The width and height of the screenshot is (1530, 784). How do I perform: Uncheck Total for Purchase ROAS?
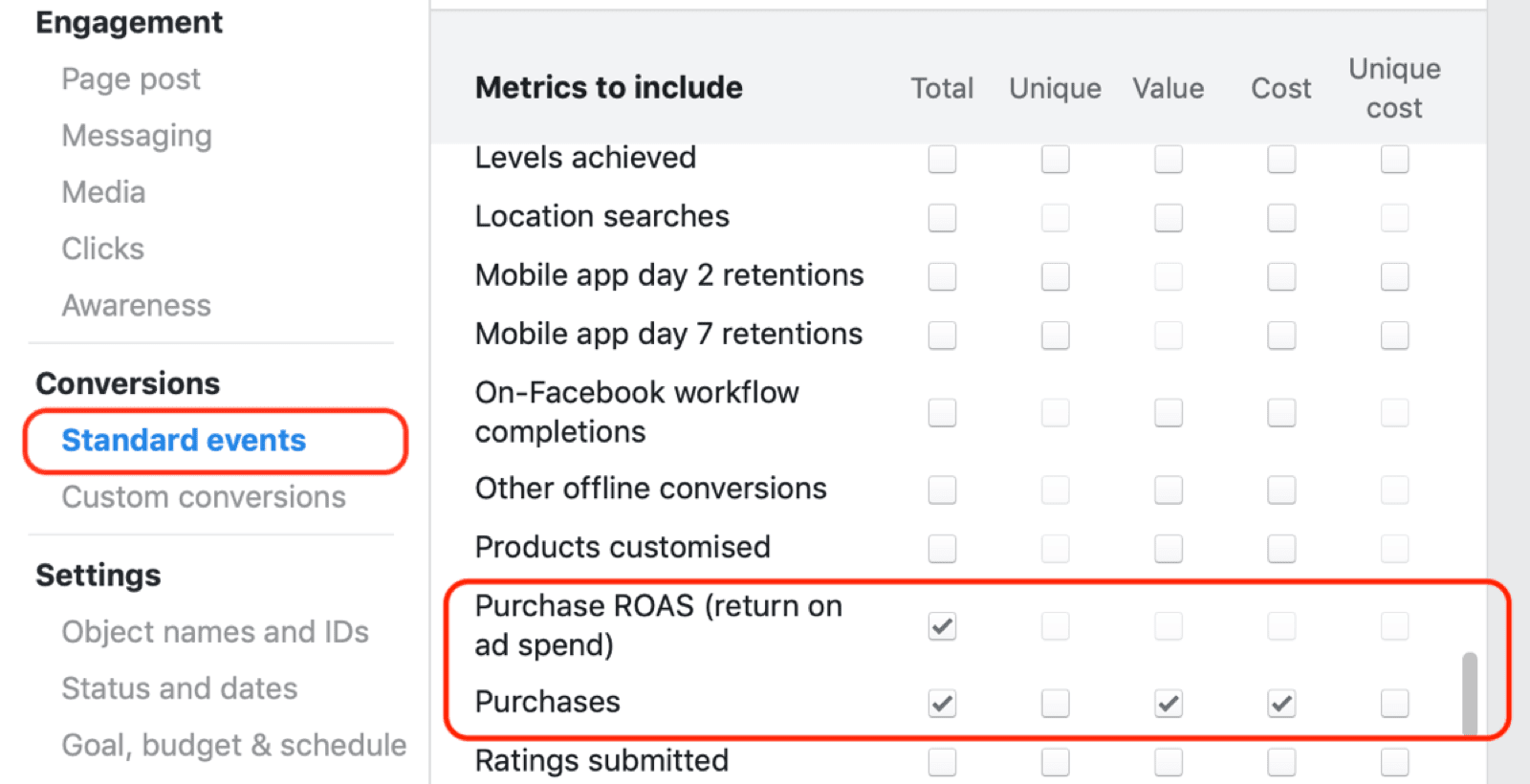click(x=942, y=626)
